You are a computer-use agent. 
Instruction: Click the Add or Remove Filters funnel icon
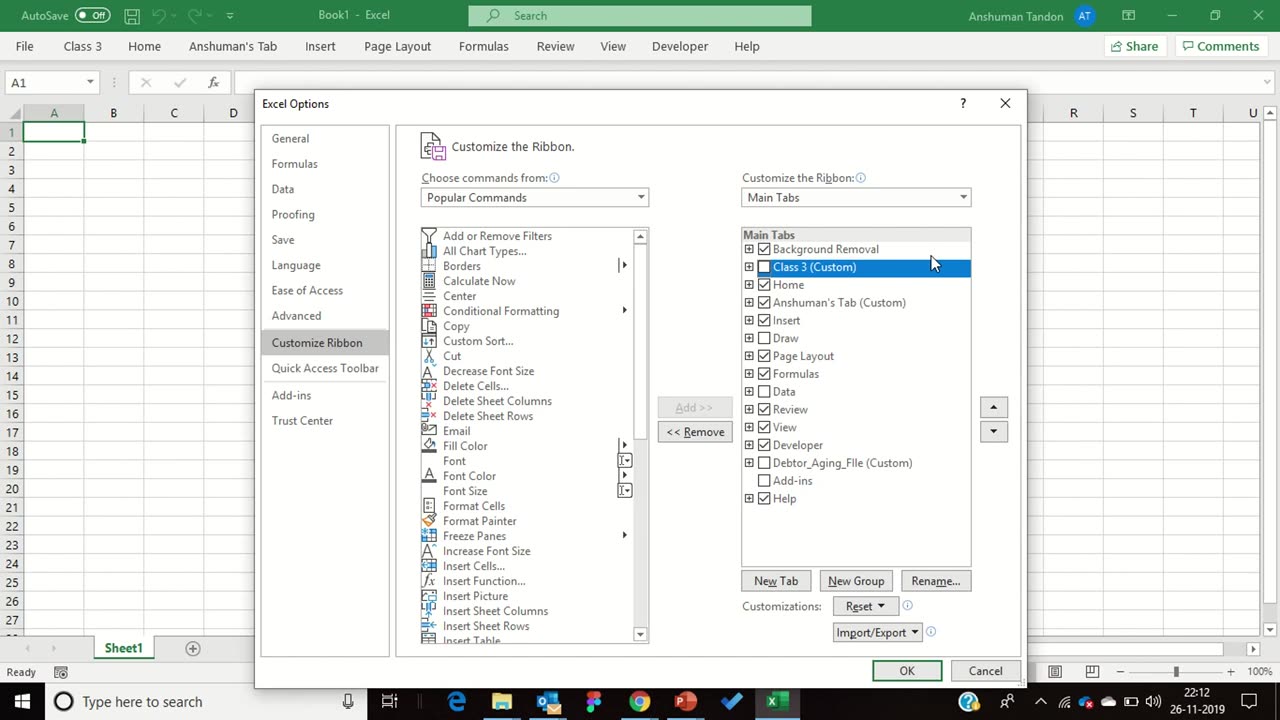(429, 236)
